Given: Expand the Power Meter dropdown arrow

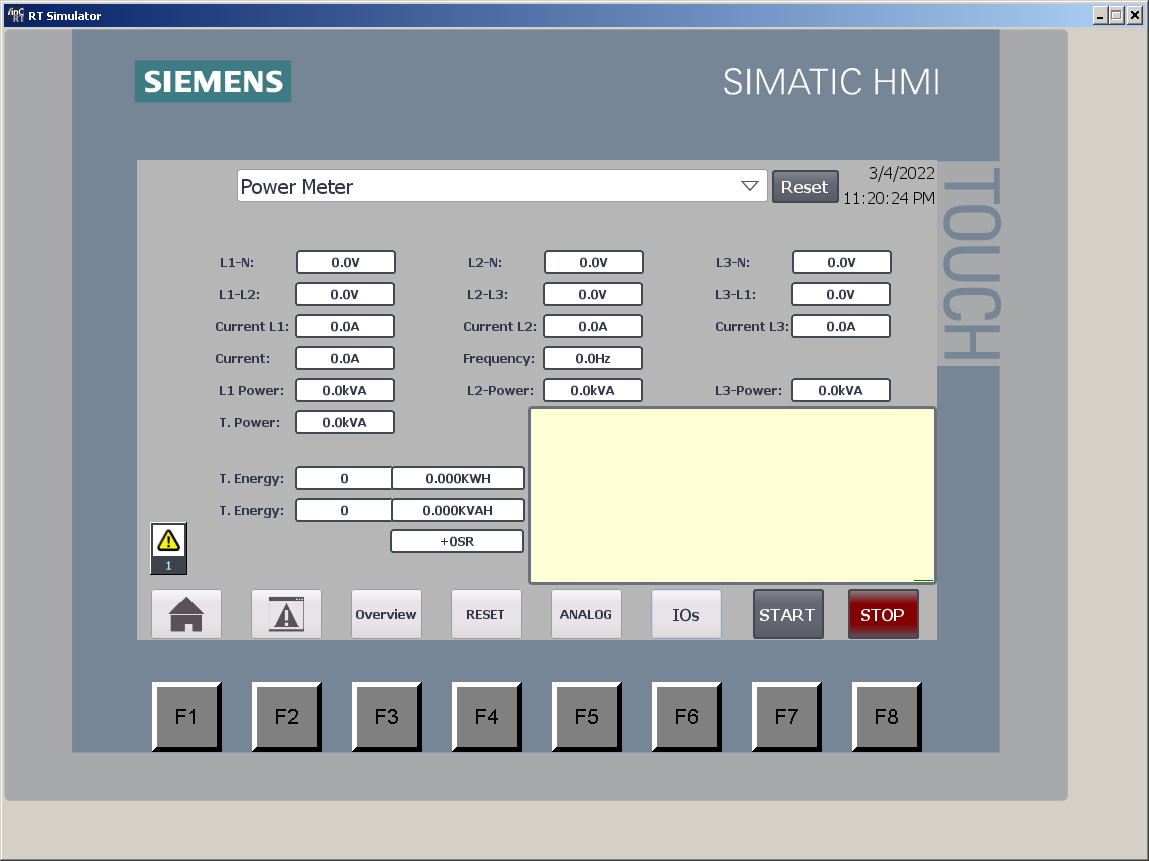Looking at the screenshot, I should point(750,186).
